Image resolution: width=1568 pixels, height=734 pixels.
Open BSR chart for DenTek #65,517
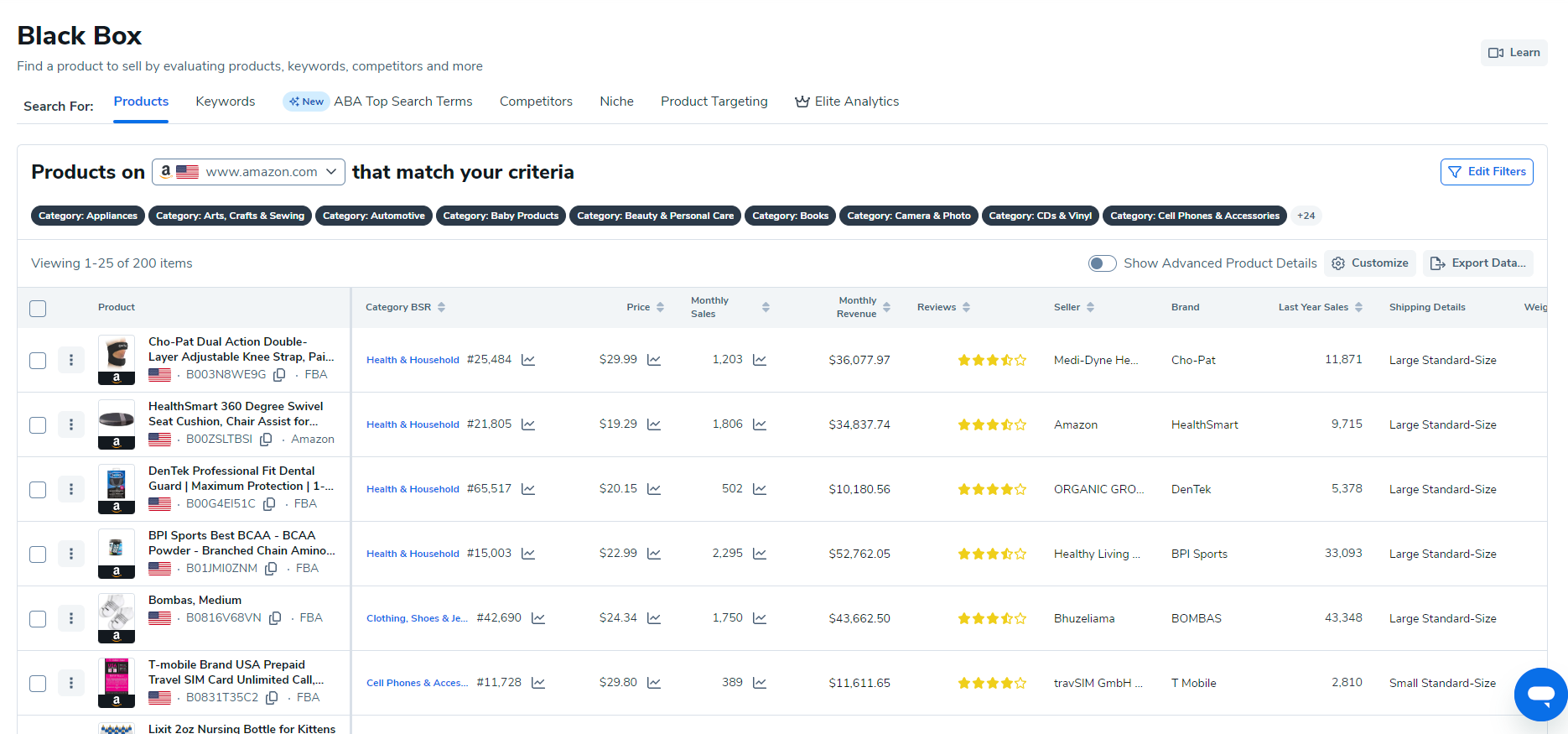[528, 489]
